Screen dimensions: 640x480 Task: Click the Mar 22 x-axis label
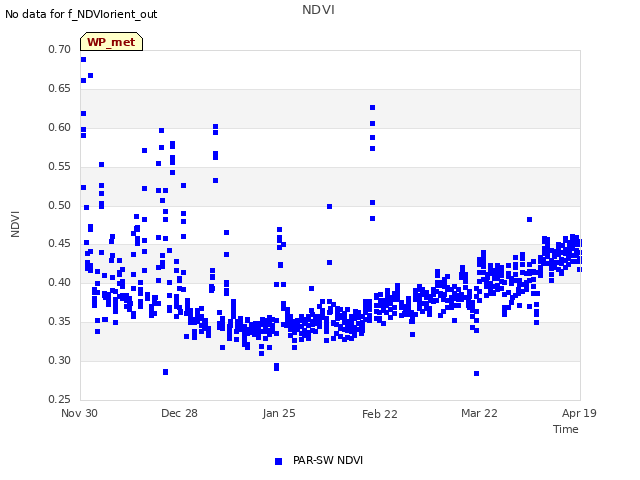point(479,413)
